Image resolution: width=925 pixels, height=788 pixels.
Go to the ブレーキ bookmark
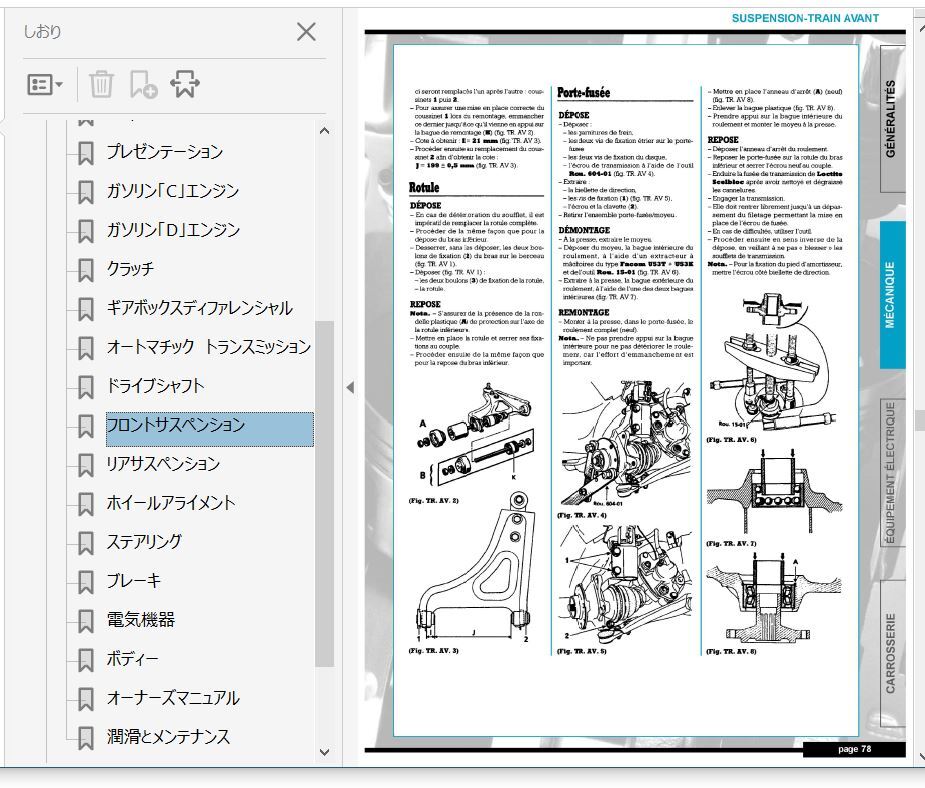pos(133,580)
